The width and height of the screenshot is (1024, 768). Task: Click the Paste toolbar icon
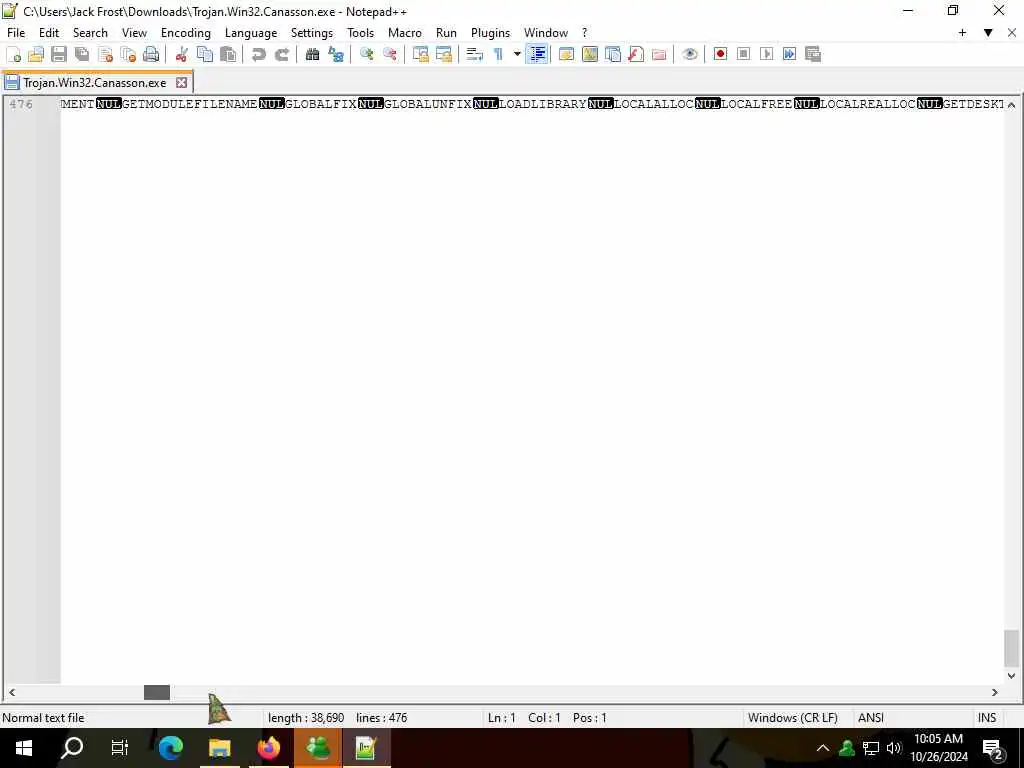tap(228, 54)
